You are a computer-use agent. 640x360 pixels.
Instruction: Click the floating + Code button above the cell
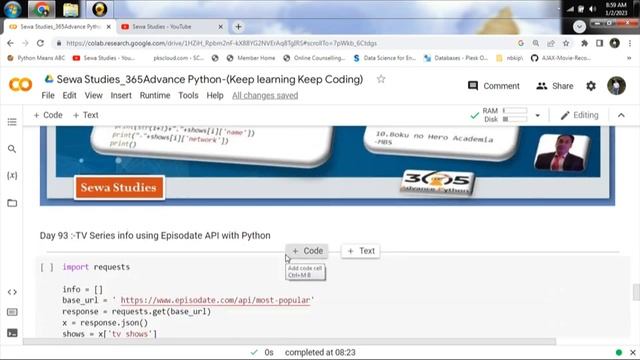(x=307, y=251)
